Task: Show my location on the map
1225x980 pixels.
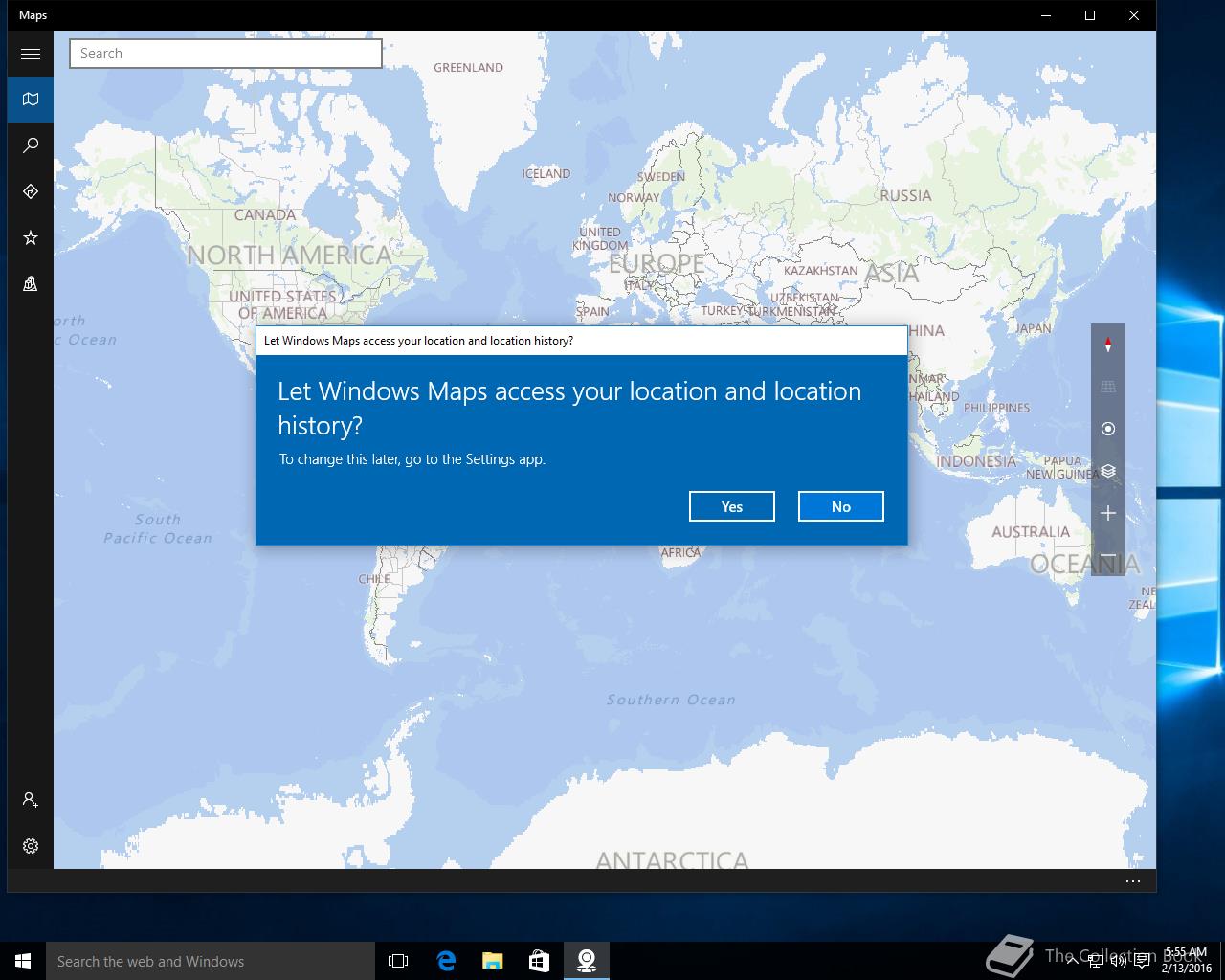Action: 1108,429
